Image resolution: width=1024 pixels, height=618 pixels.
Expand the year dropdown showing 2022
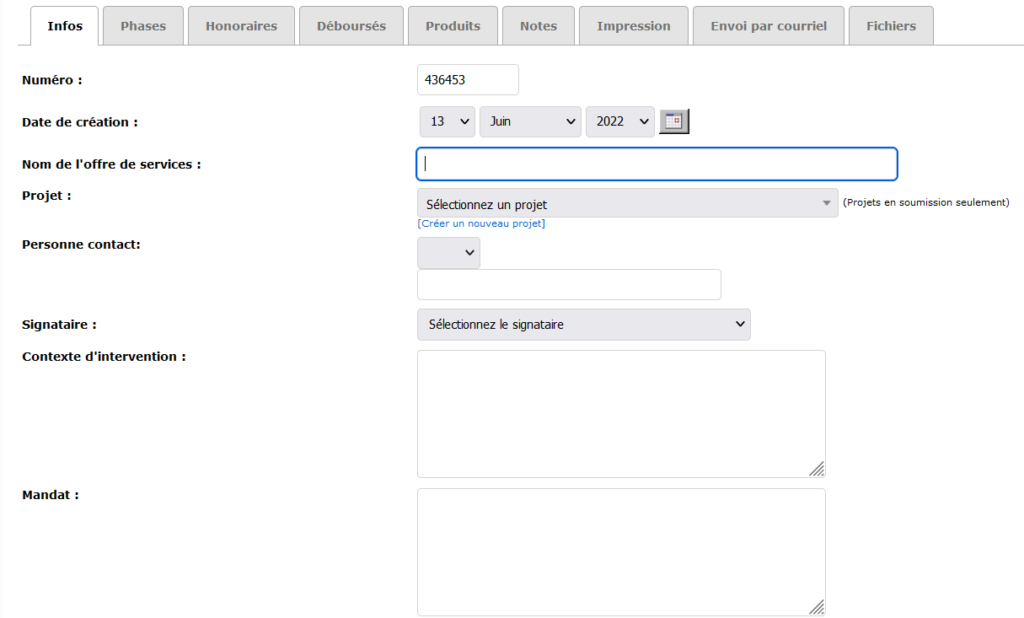coord(620,121)
